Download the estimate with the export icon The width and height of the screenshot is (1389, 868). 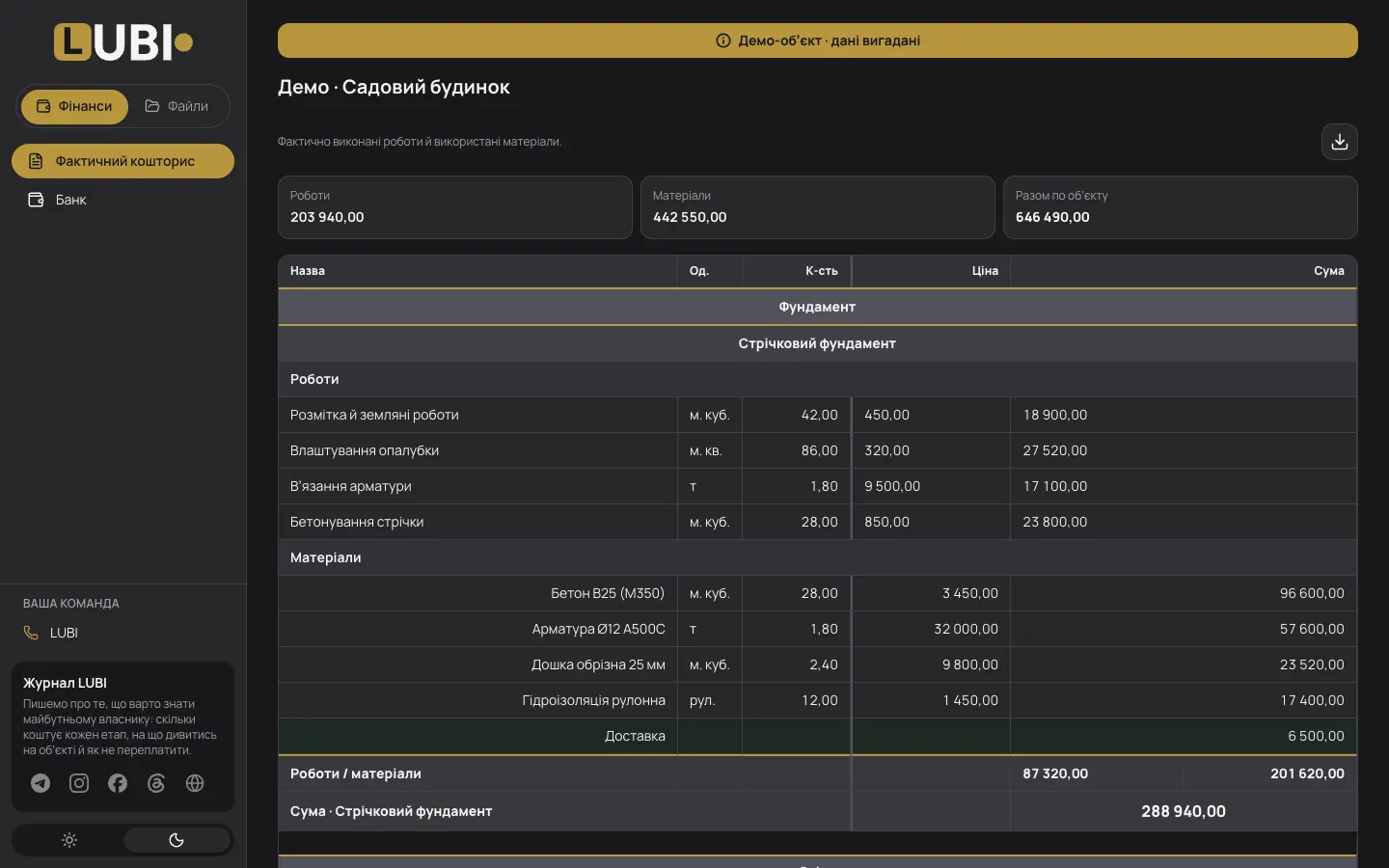point(1339,142)
